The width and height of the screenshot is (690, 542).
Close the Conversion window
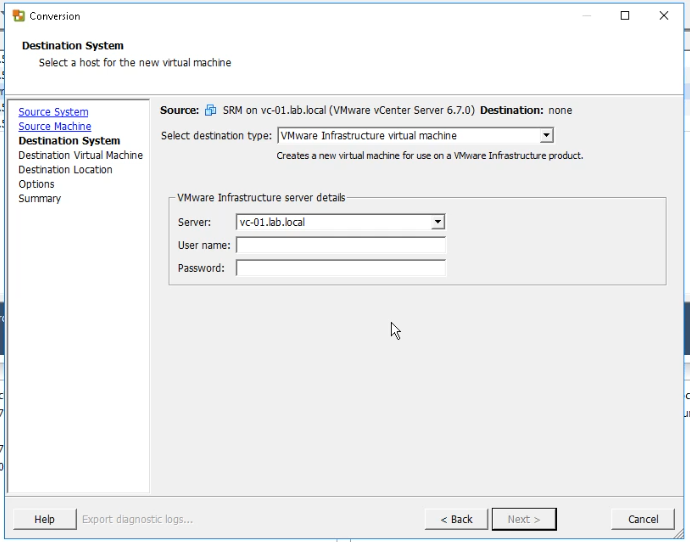click(664, 16)
